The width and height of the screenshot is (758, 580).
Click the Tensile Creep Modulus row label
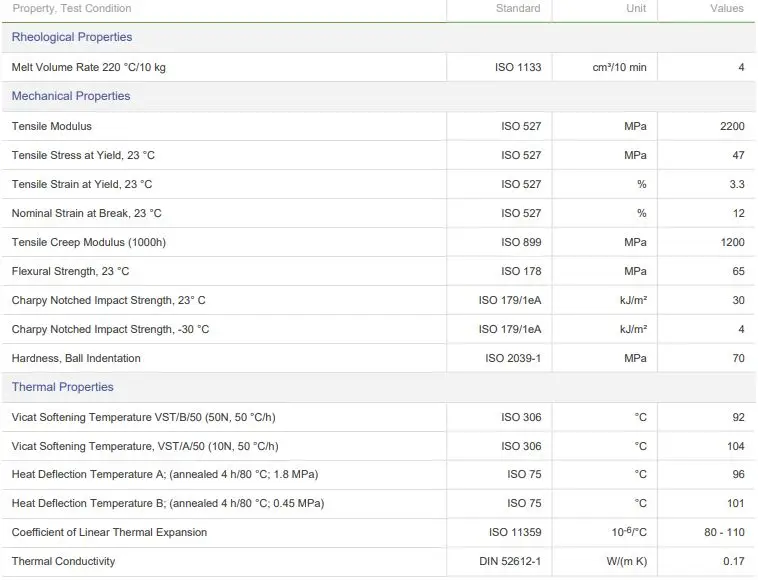pos(89,242)
